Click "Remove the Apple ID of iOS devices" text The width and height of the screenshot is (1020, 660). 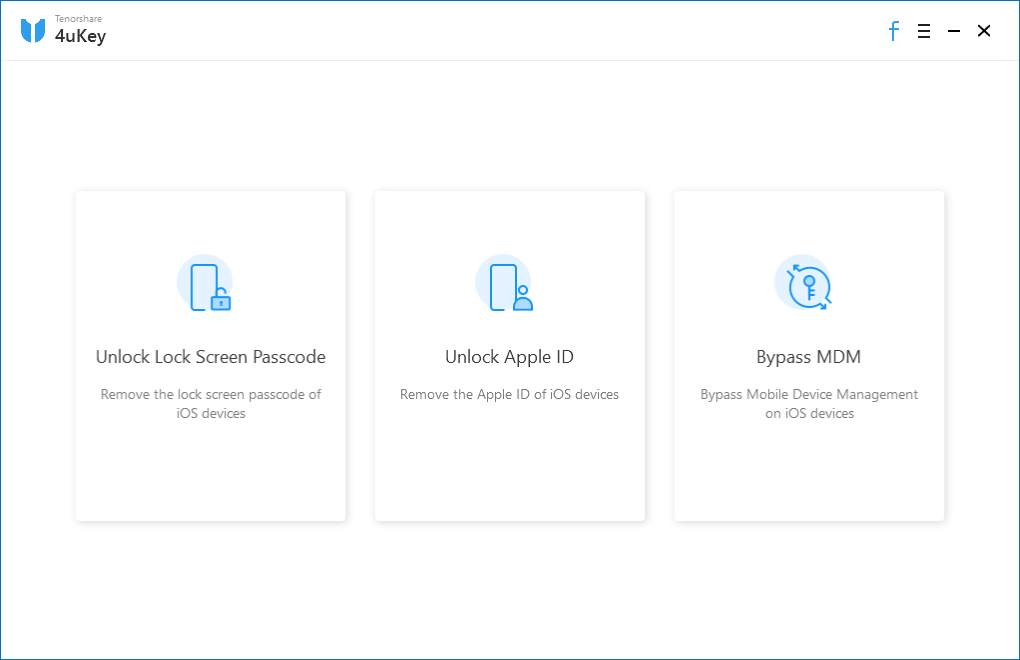509,394
